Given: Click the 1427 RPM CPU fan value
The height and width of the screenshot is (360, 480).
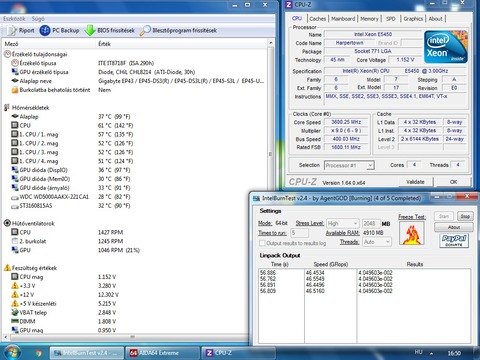Looking at the screenshot, I should coord(110,232).
